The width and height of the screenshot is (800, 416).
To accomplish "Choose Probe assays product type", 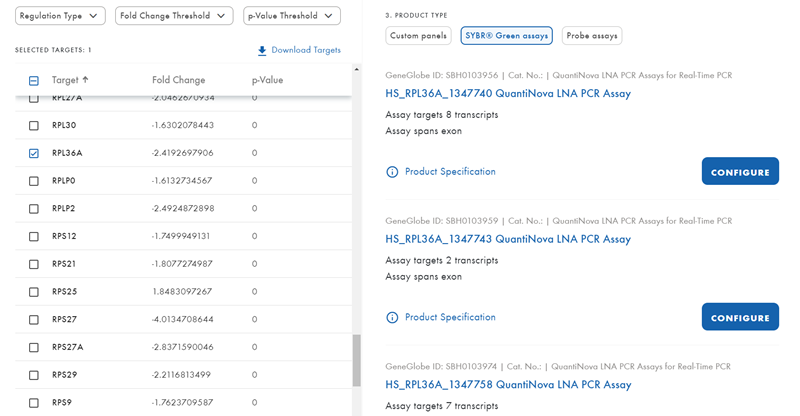I will [592, 36].
